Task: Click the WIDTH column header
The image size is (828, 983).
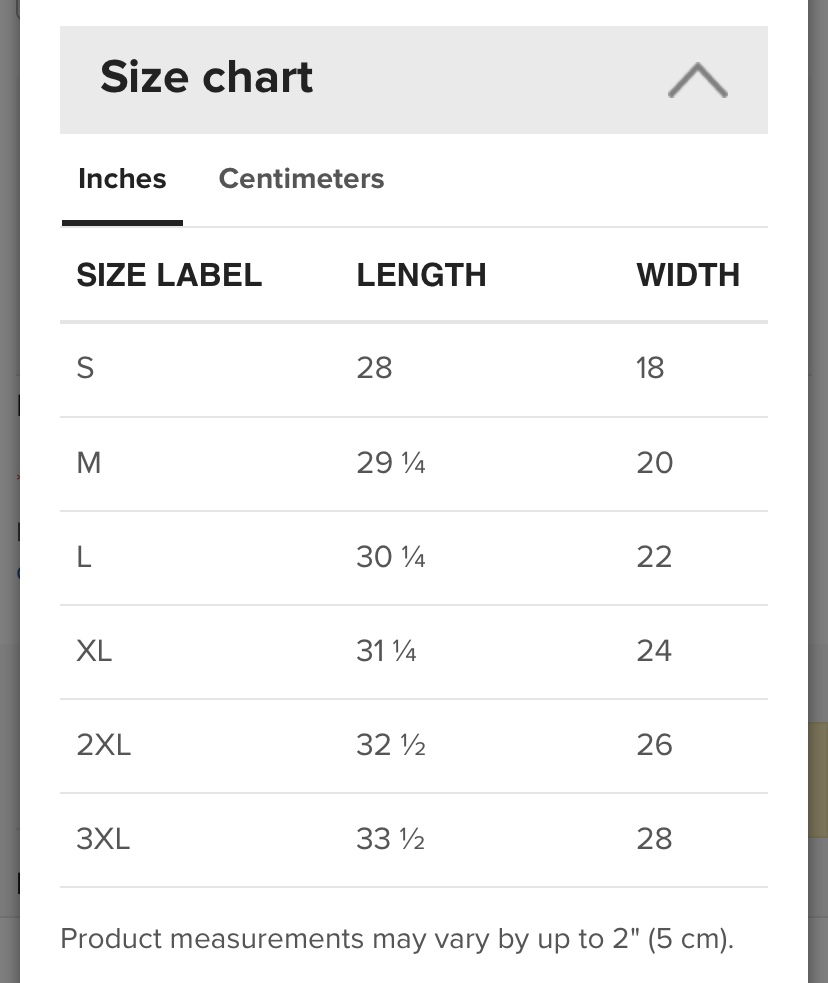Action: (688, 275)
